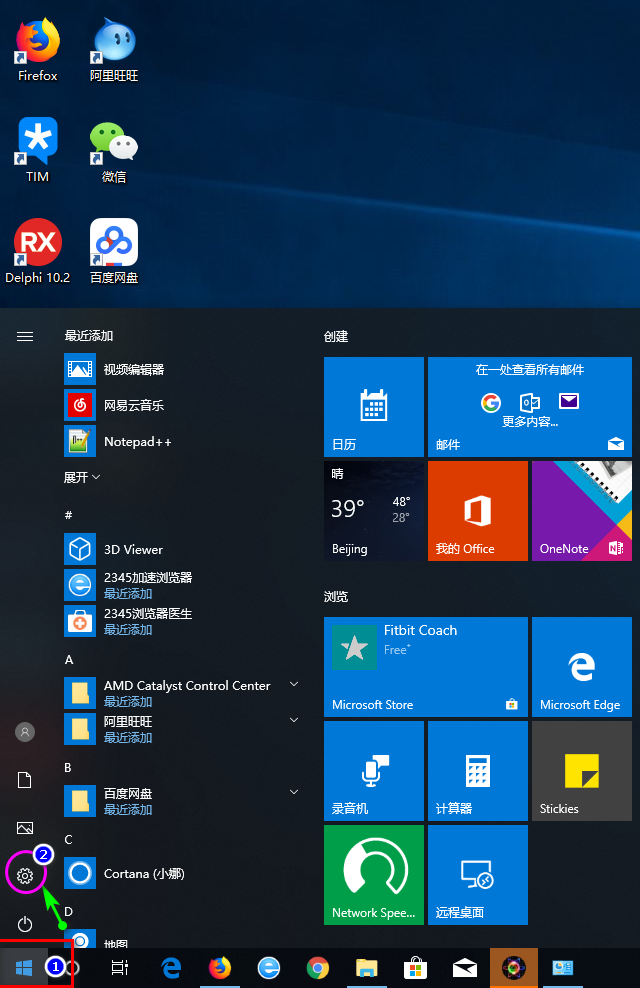
Task: Click the # section header in app list
Action: tap(69, 515)
